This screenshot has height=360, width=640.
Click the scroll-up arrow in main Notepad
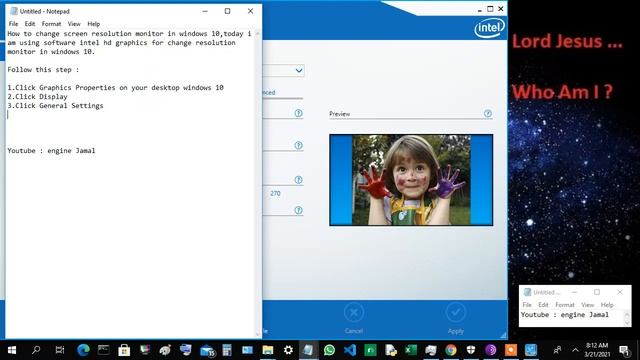258,33
